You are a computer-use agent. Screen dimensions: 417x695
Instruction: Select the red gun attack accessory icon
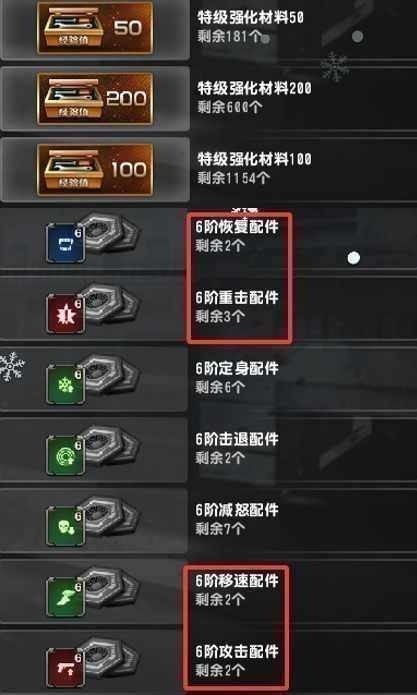(66, 668)
